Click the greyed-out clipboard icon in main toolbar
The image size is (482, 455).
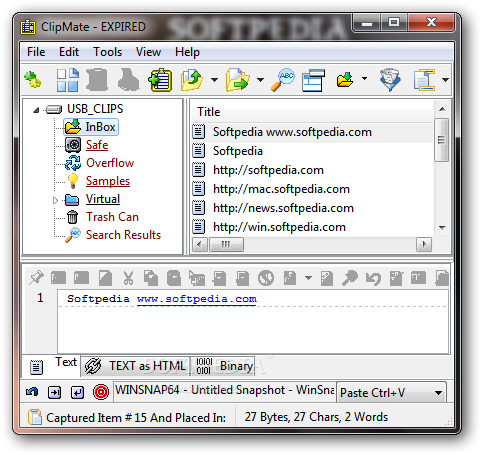pyautogui.click(x=97, y=80)
